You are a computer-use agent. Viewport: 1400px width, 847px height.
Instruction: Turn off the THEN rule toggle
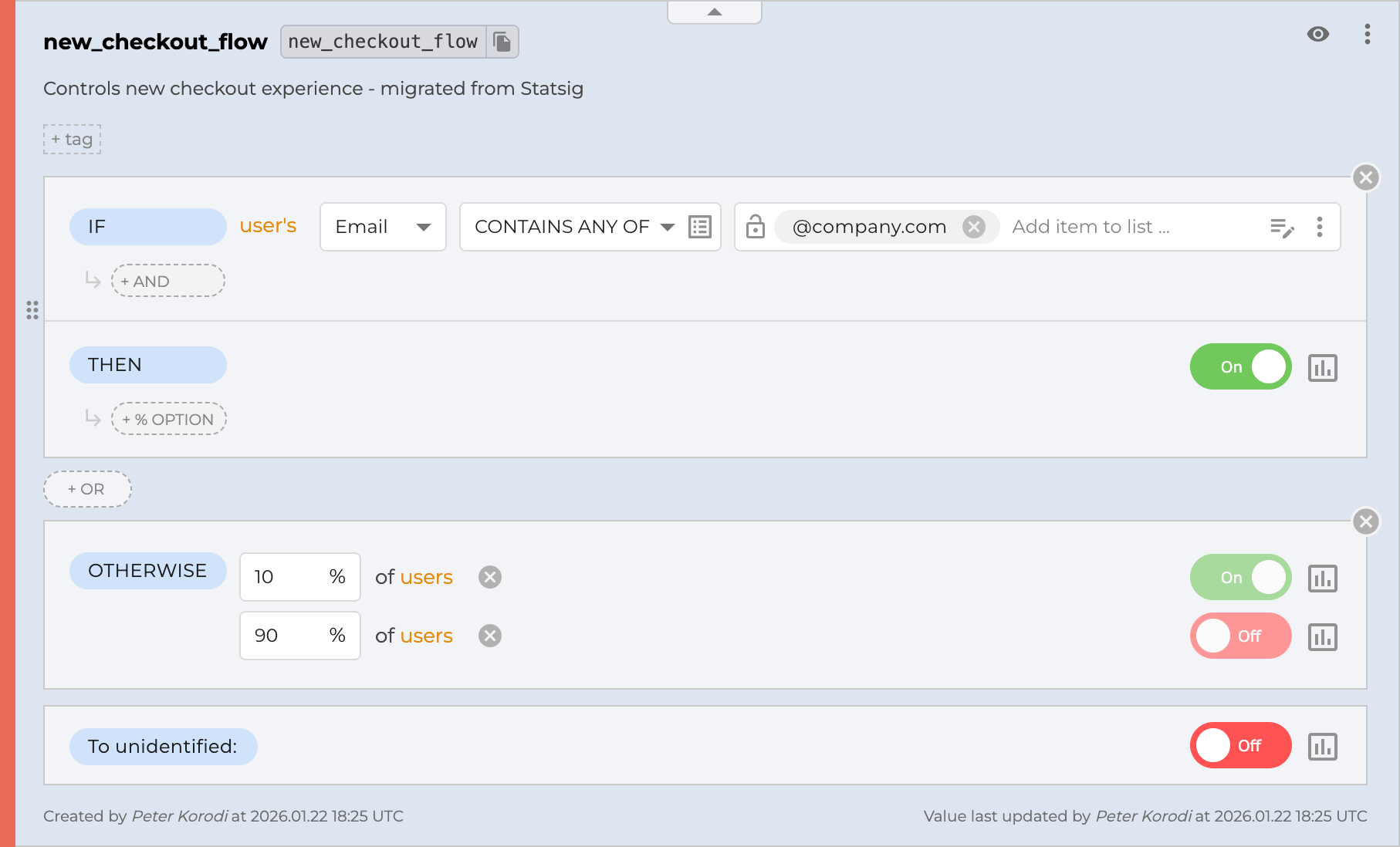(1240, 366)
